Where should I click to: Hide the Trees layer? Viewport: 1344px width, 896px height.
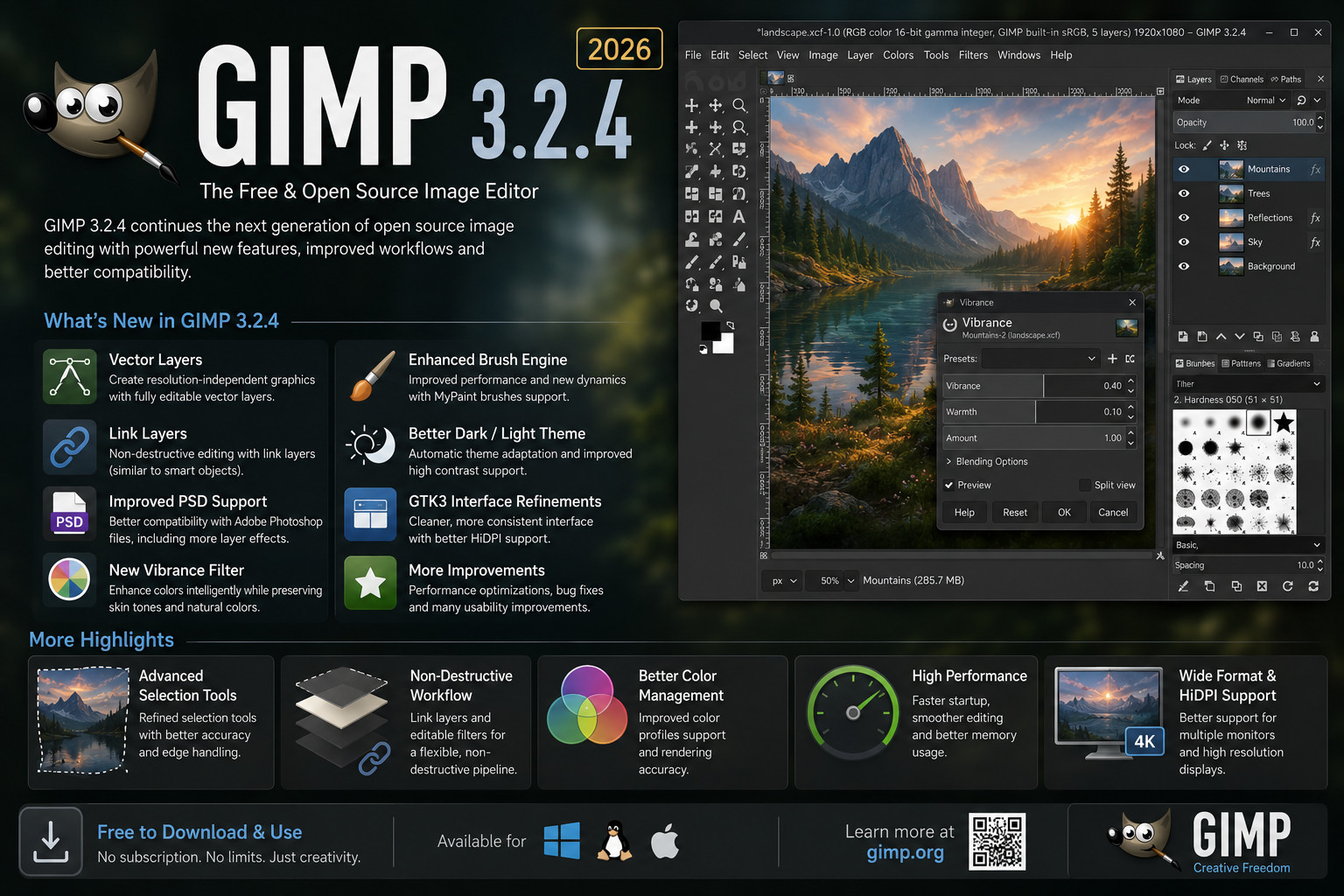[1184, 193]
